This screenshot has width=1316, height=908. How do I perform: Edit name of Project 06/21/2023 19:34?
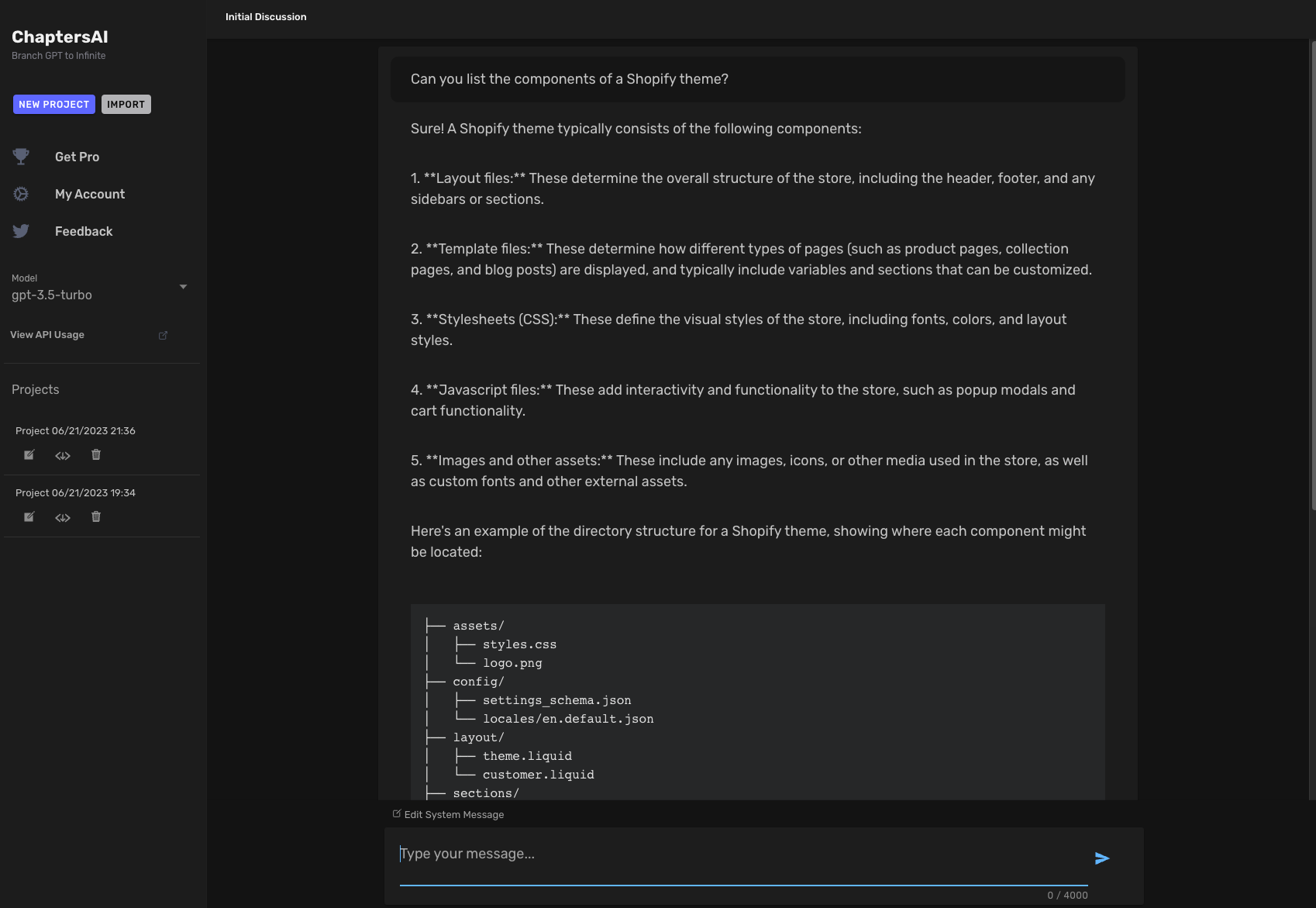[29, 516]
